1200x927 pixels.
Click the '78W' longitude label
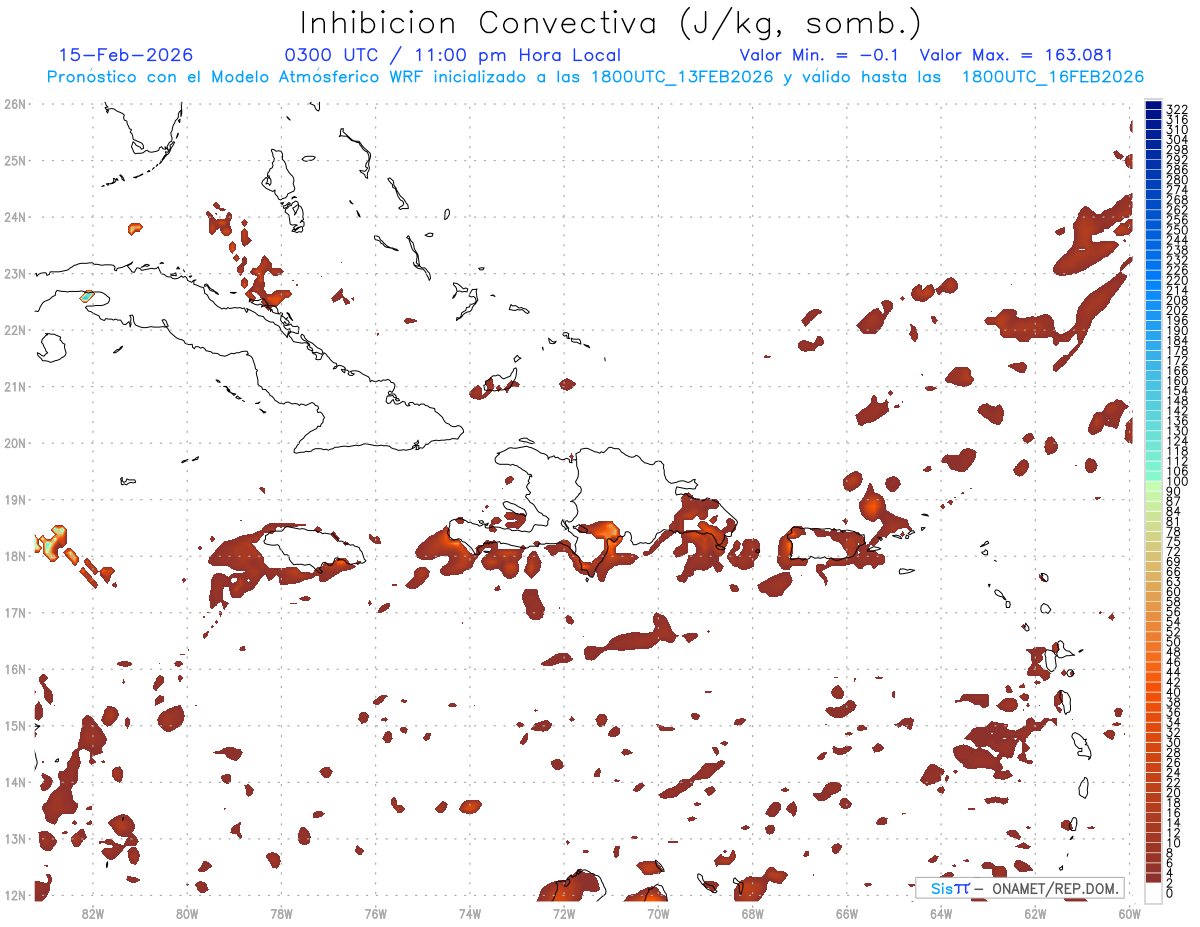click(x=281, y=913)
